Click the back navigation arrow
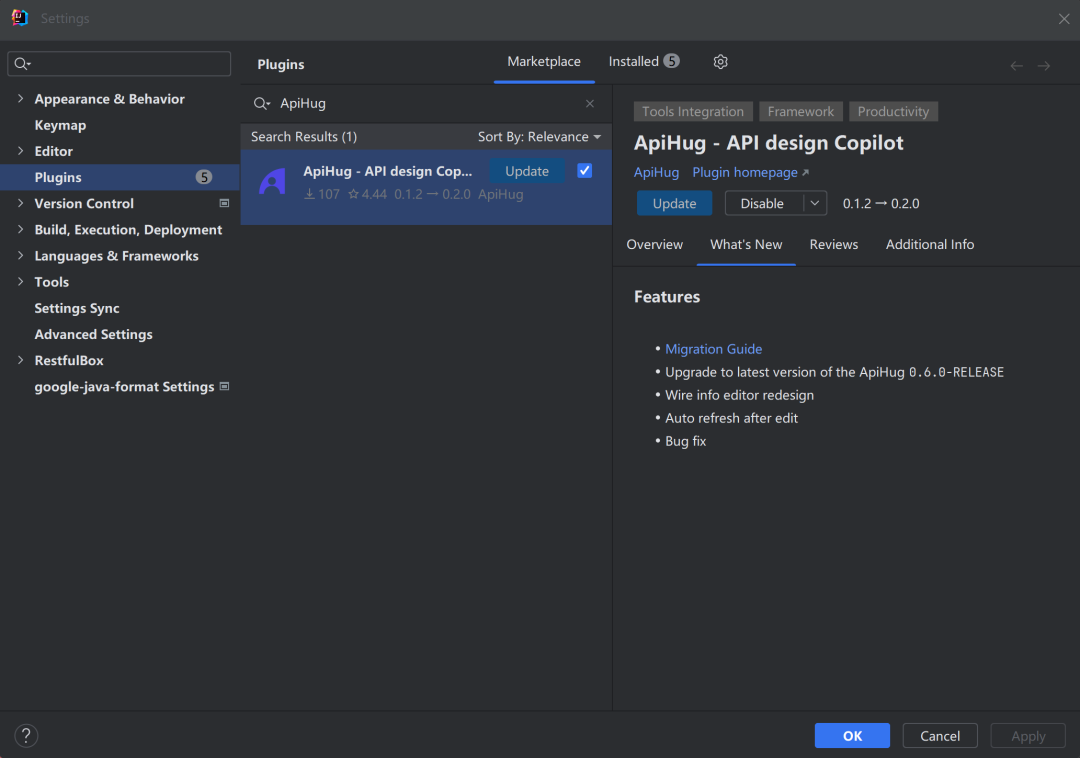 1016,66
